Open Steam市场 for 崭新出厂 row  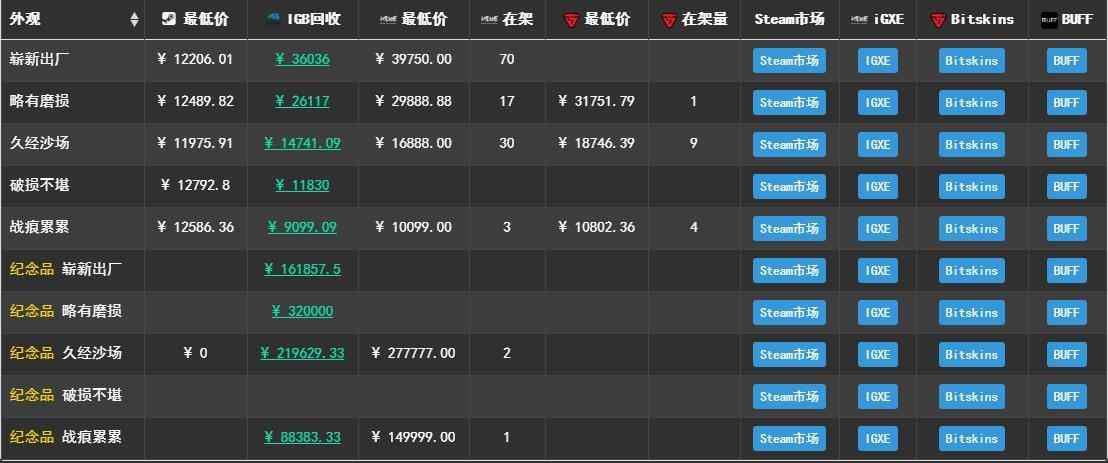coord(789,61)
